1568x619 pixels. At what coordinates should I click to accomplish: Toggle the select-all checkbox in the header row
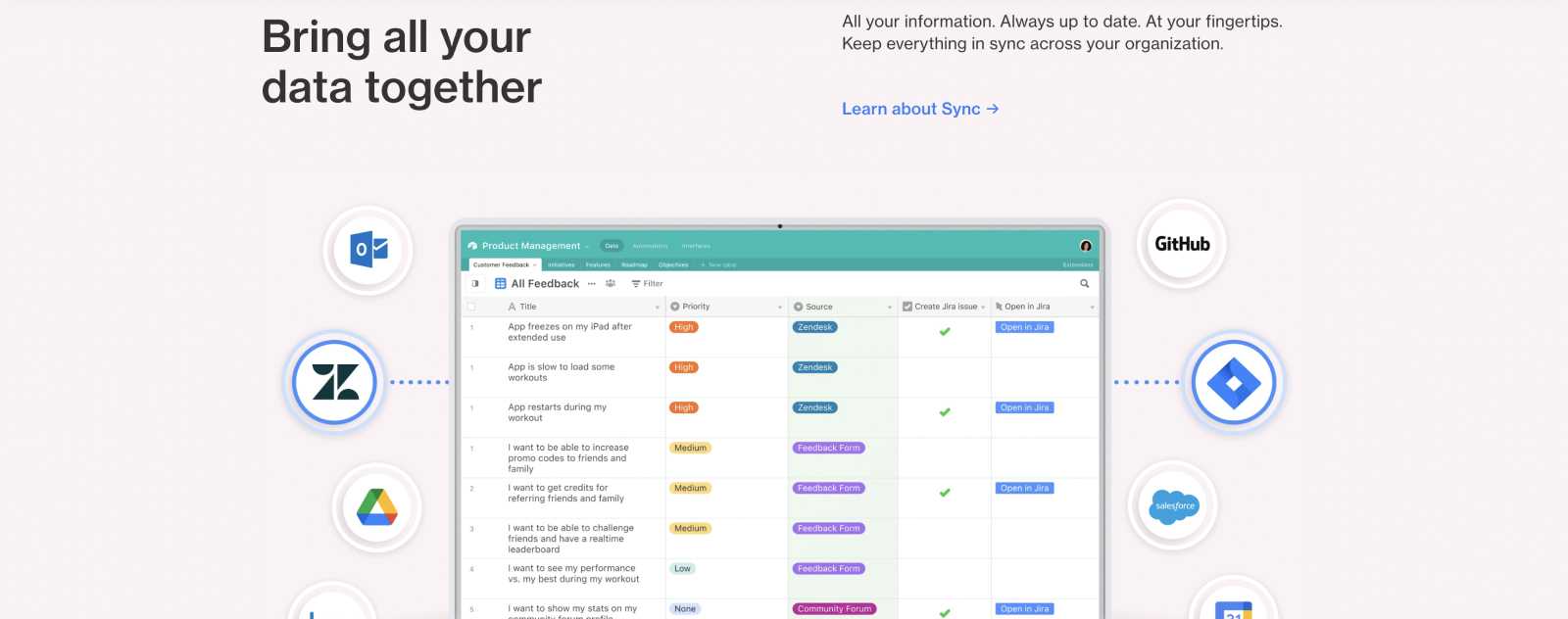point(471,307)
